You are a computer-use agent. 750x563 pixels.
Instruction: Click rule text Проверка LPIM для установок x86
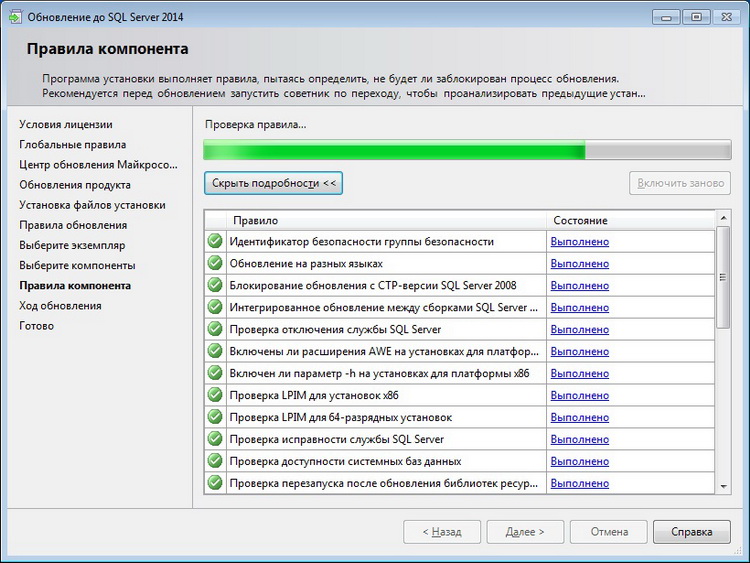(x=314, y=396)
